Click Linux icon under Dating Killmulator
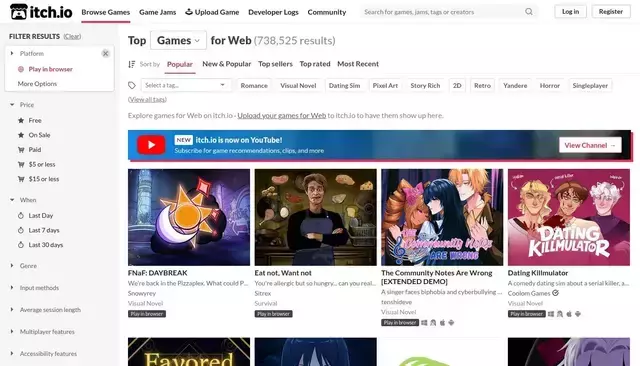This screenshot has width=640, height=366. pyautogui.click(x=560, y=314)
